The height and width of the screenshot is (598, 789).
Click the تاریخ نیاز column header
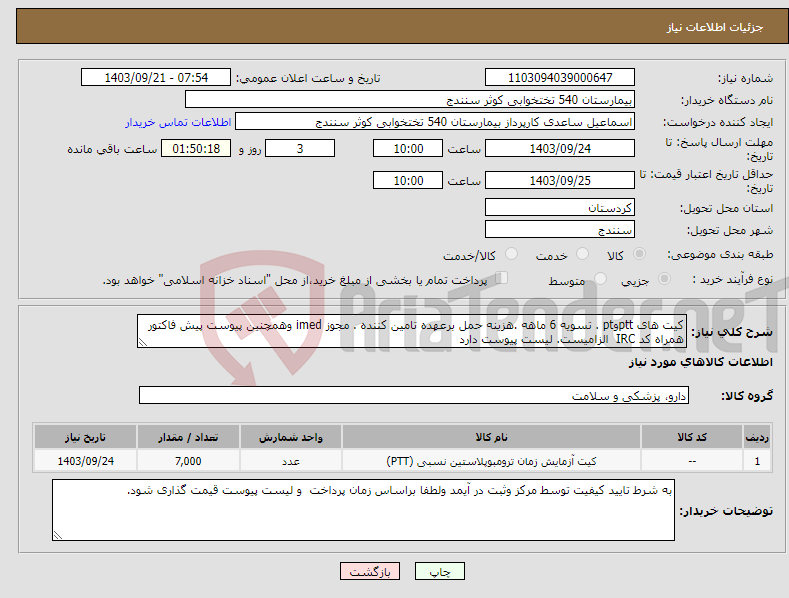[x=85, y=437]
